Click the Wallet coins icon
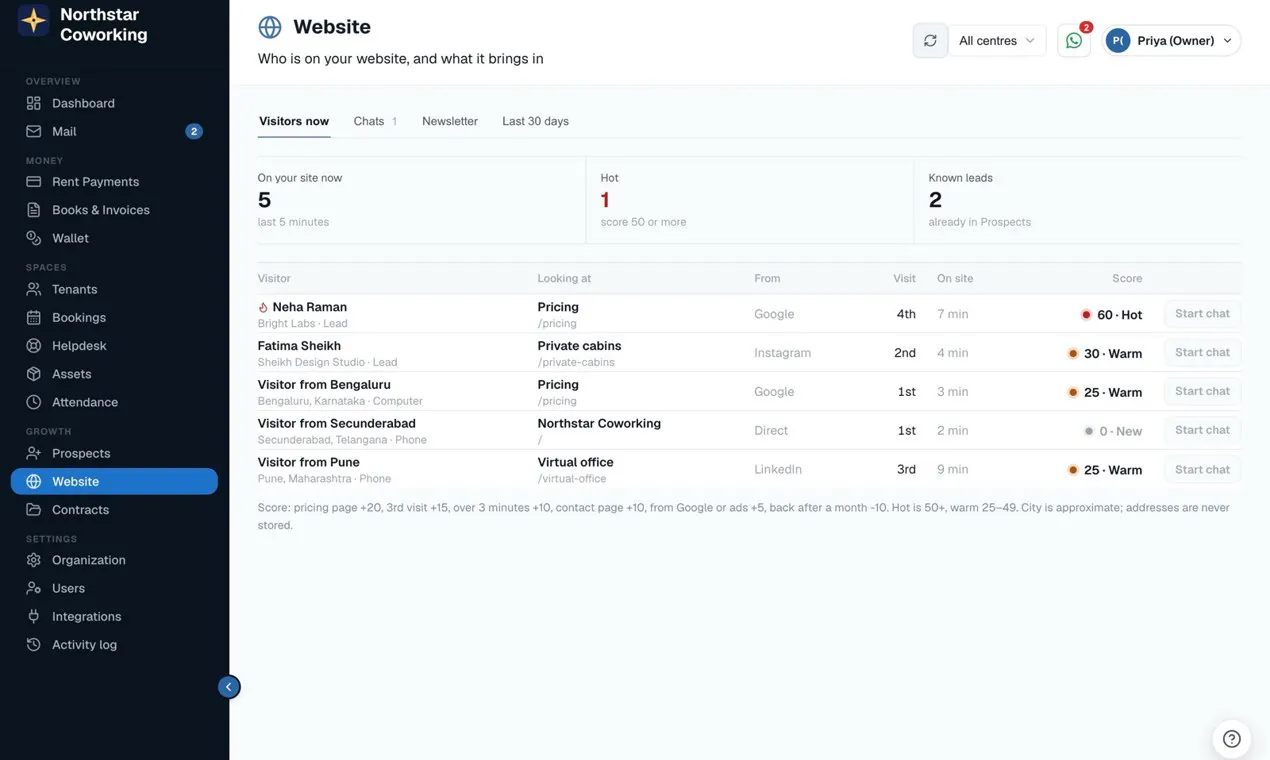Viewport: 1270px width, 760px height. 34,238
